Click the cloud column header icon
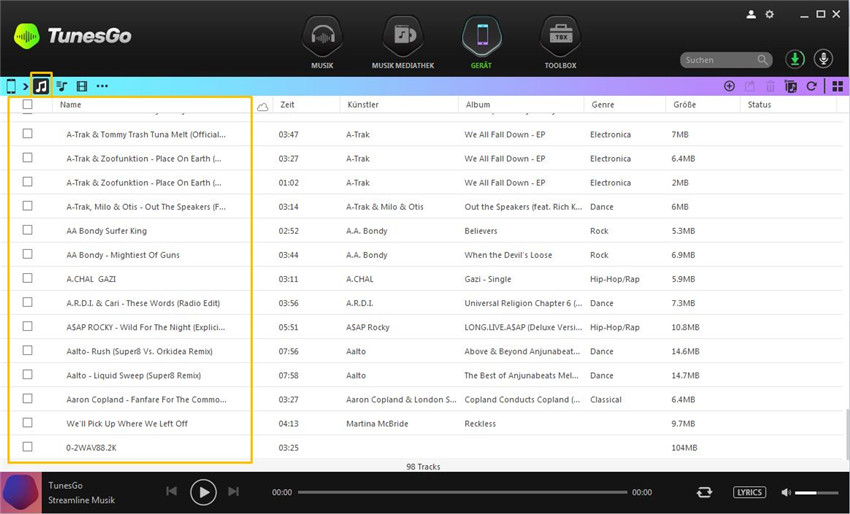 [x=262, y=107]
